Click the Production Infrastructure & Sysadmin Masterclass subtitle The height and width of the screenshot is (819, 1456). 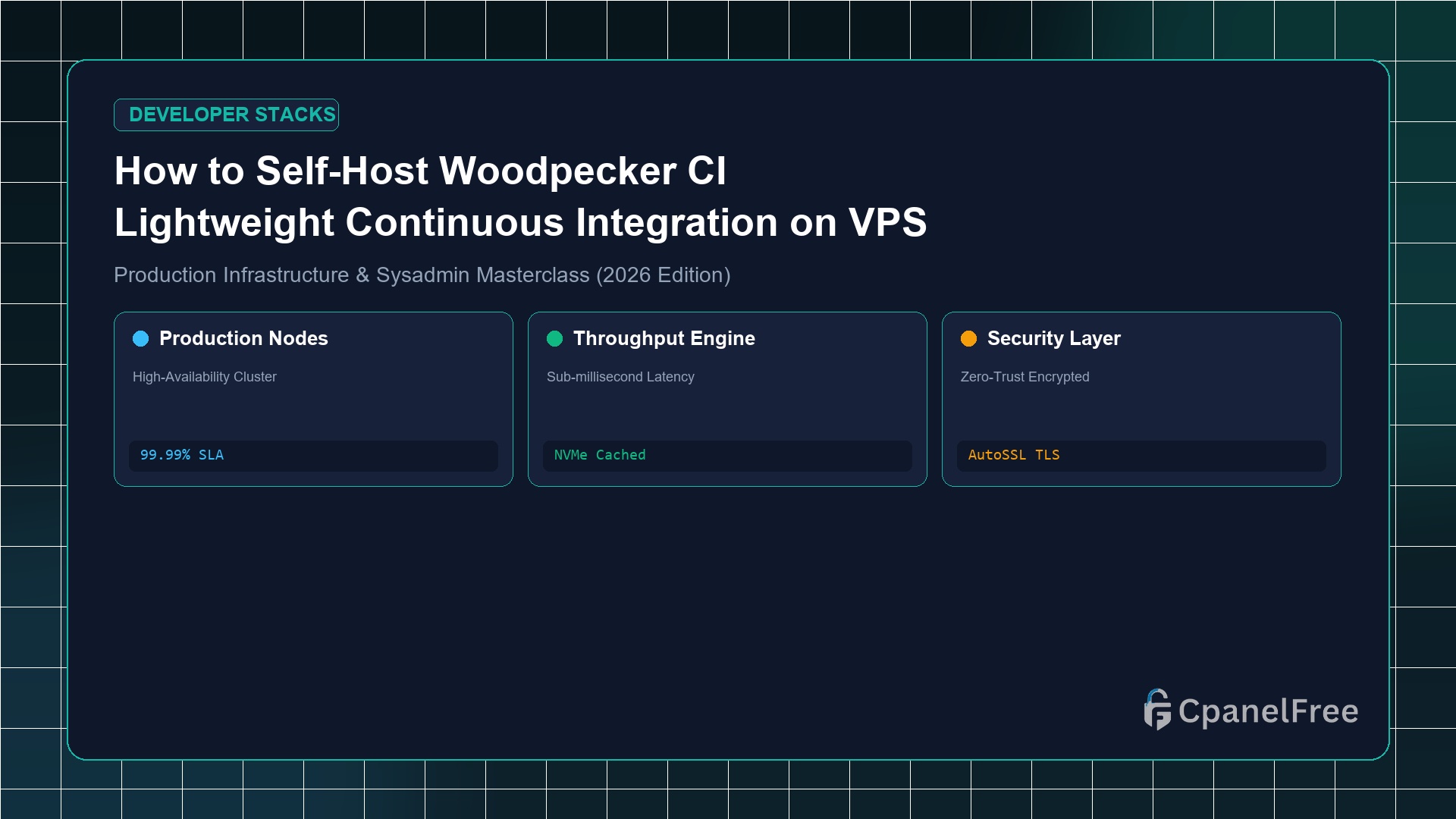tap(422, 275)
